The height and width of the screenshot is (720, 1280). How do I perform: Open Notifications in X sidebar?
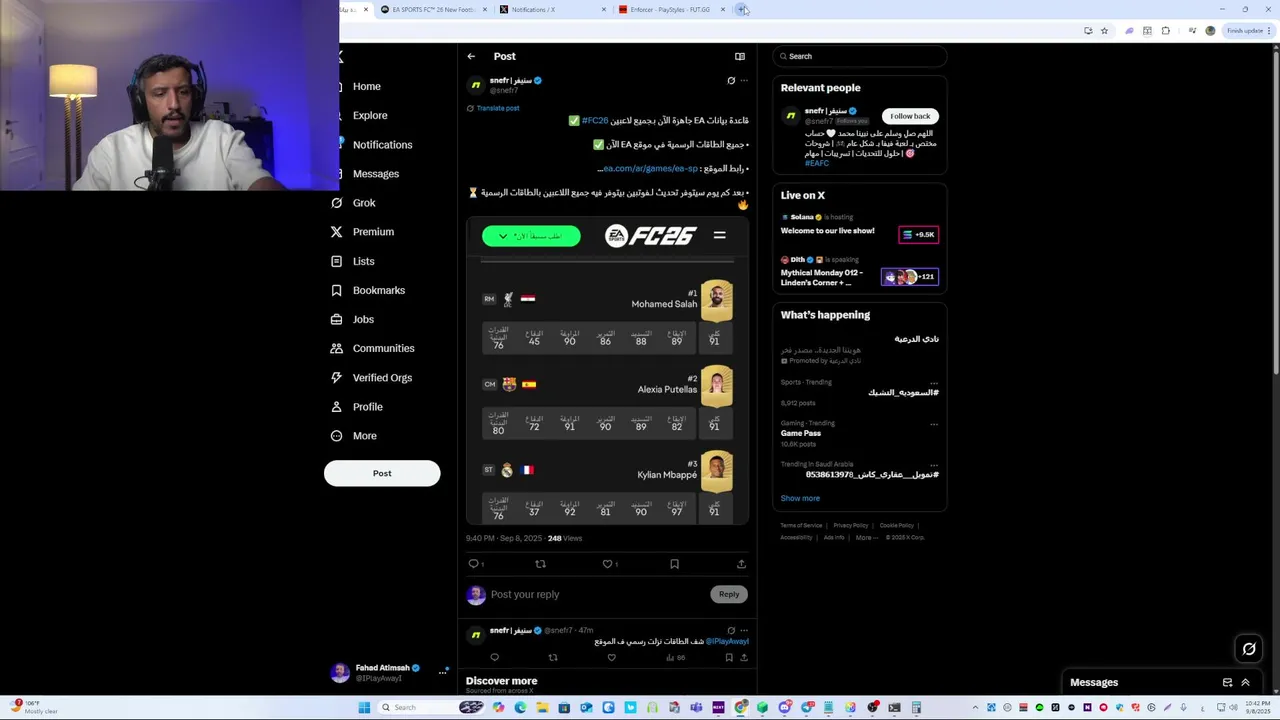[382, 145]
